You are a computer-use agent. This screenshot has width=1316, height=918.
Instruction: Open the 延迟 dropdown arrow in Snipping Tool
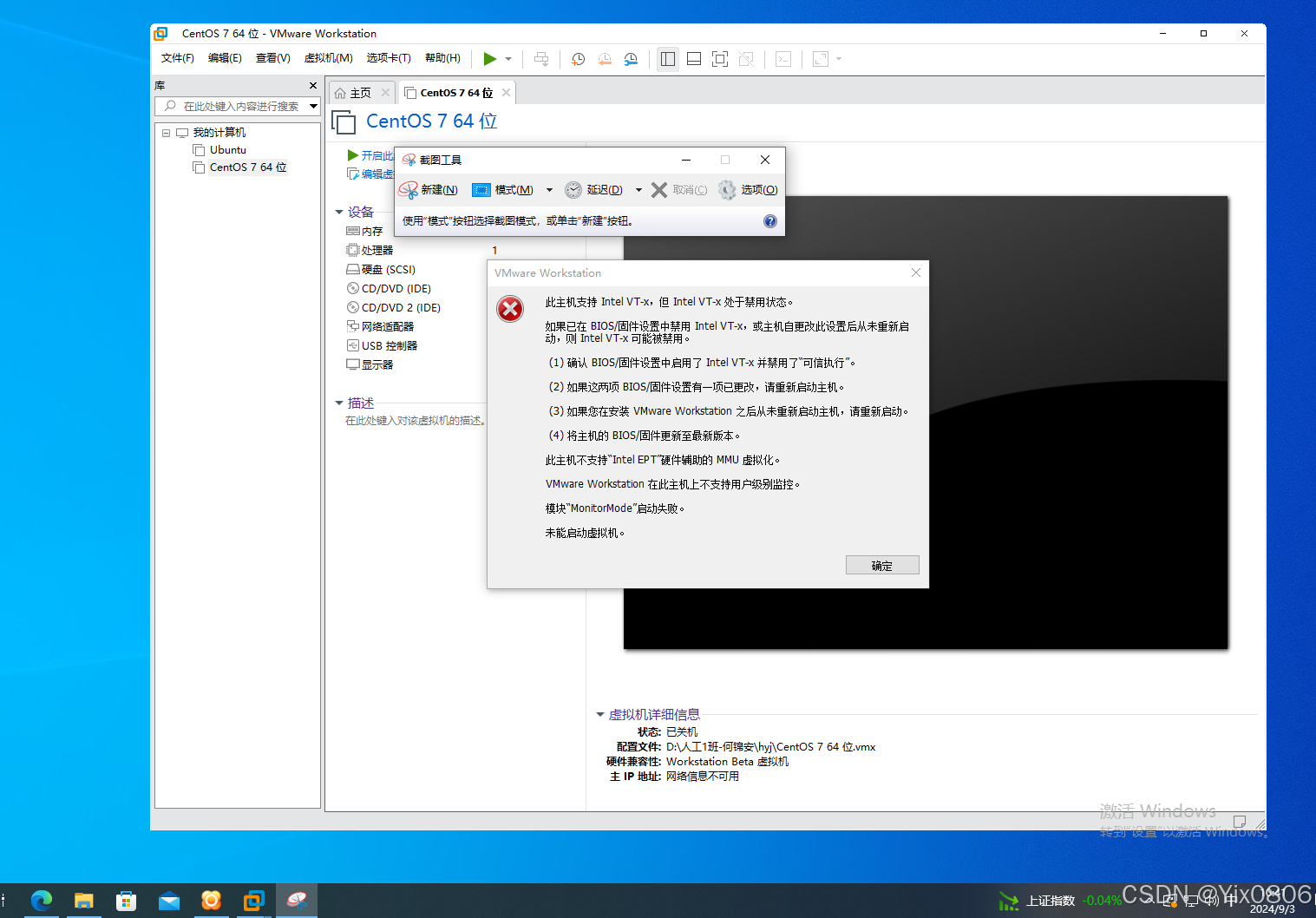638,190
